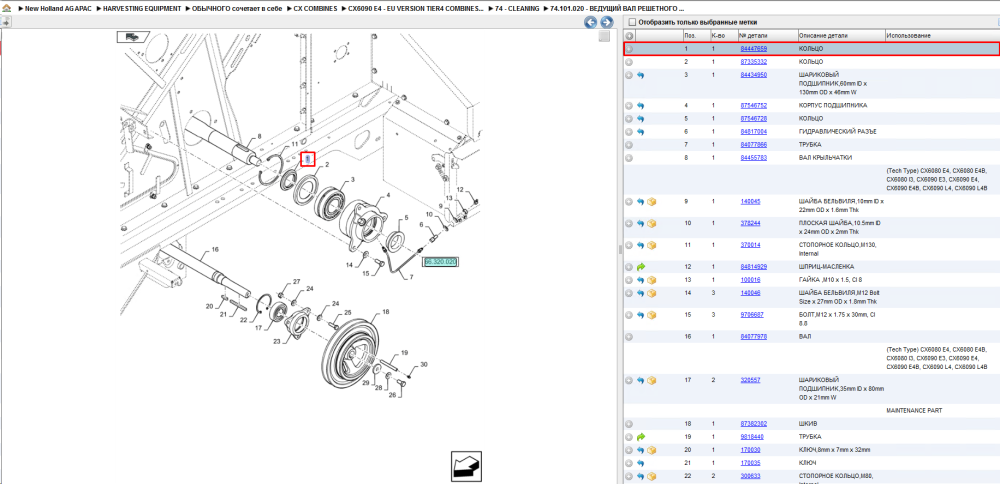The height and width of the screenshot is (484, 1000).
Task: Open part number link 84817004
Action: coord(753,131)
